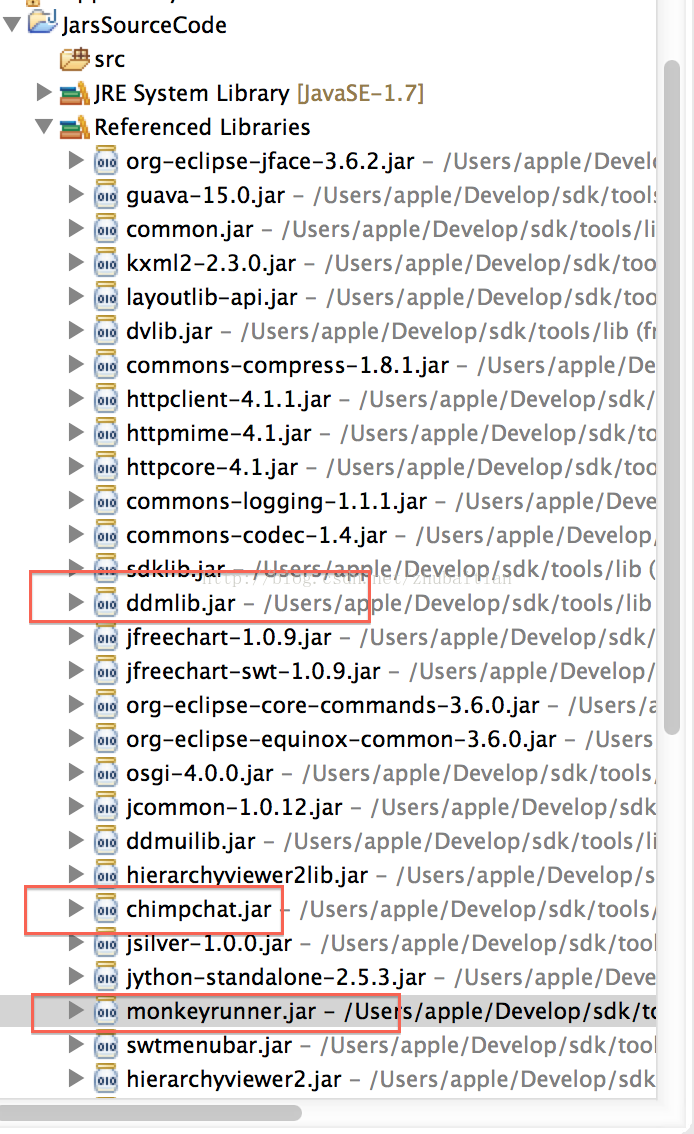Click the JarsSourceCode project folder icon
The height and width of the screenshot is (1134, 694).
tap(42, 23)
